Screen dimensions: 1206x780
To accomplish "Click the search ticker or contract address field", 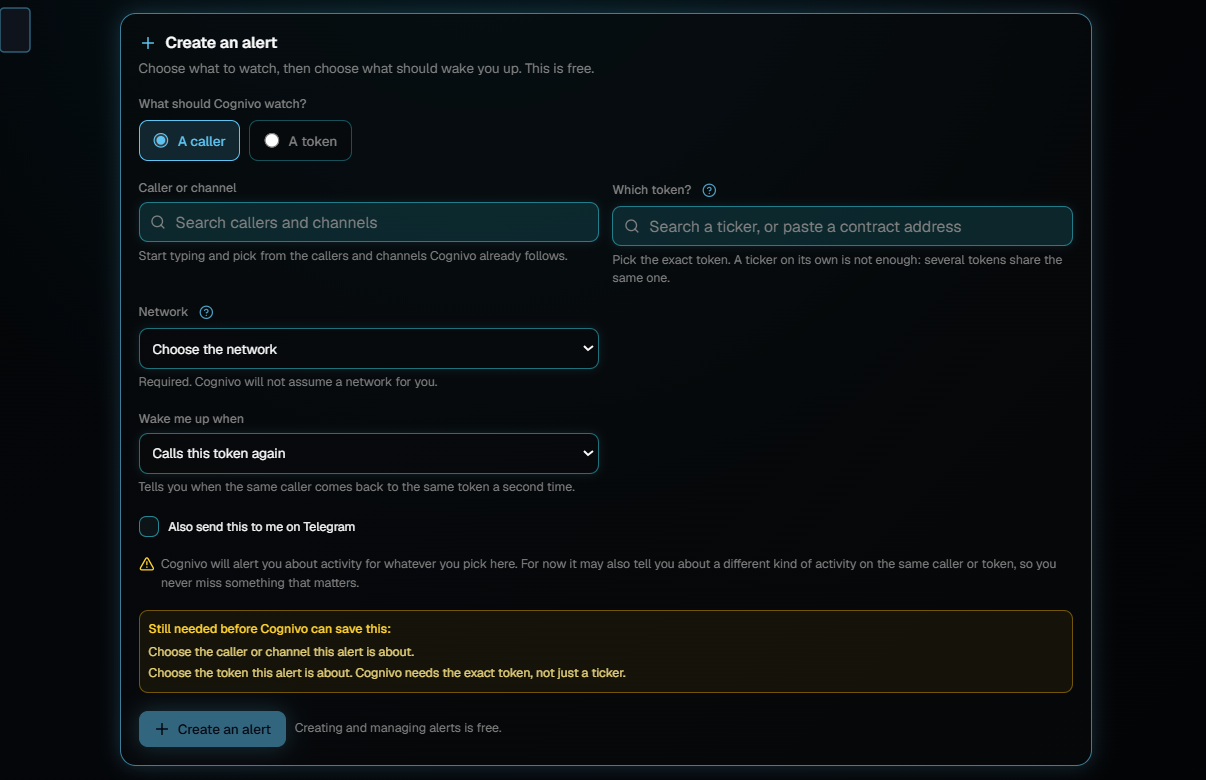I will pyautogui.click(x=842, y=226).
